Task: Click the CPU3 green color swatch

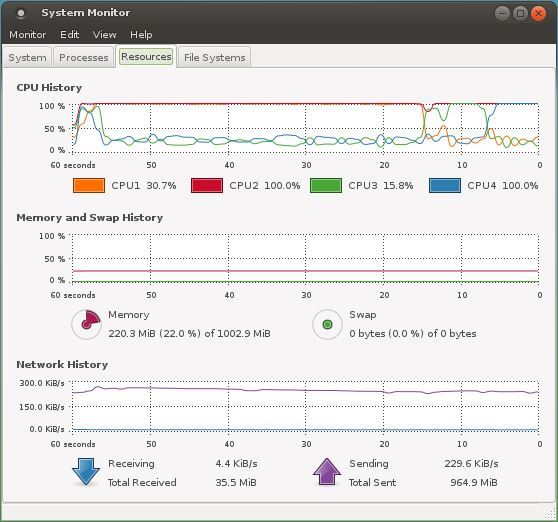Action: click(326, 185)
